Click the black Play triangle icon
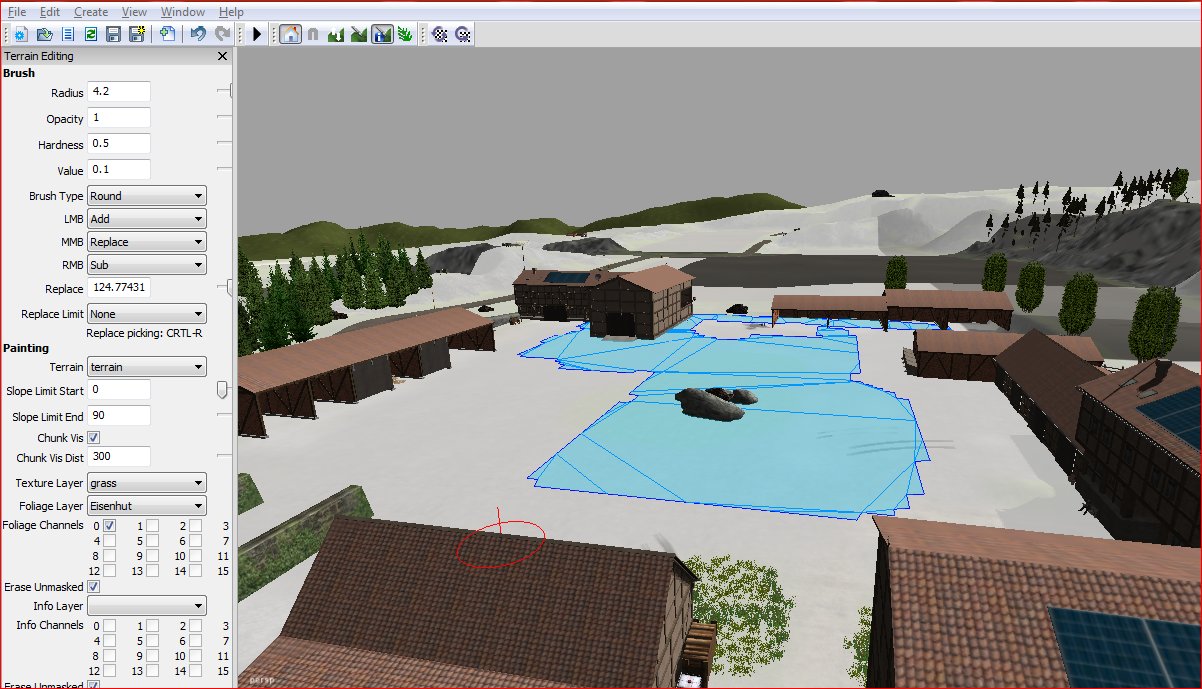Viewport: 1202px width, 689px height. [257, 34]
